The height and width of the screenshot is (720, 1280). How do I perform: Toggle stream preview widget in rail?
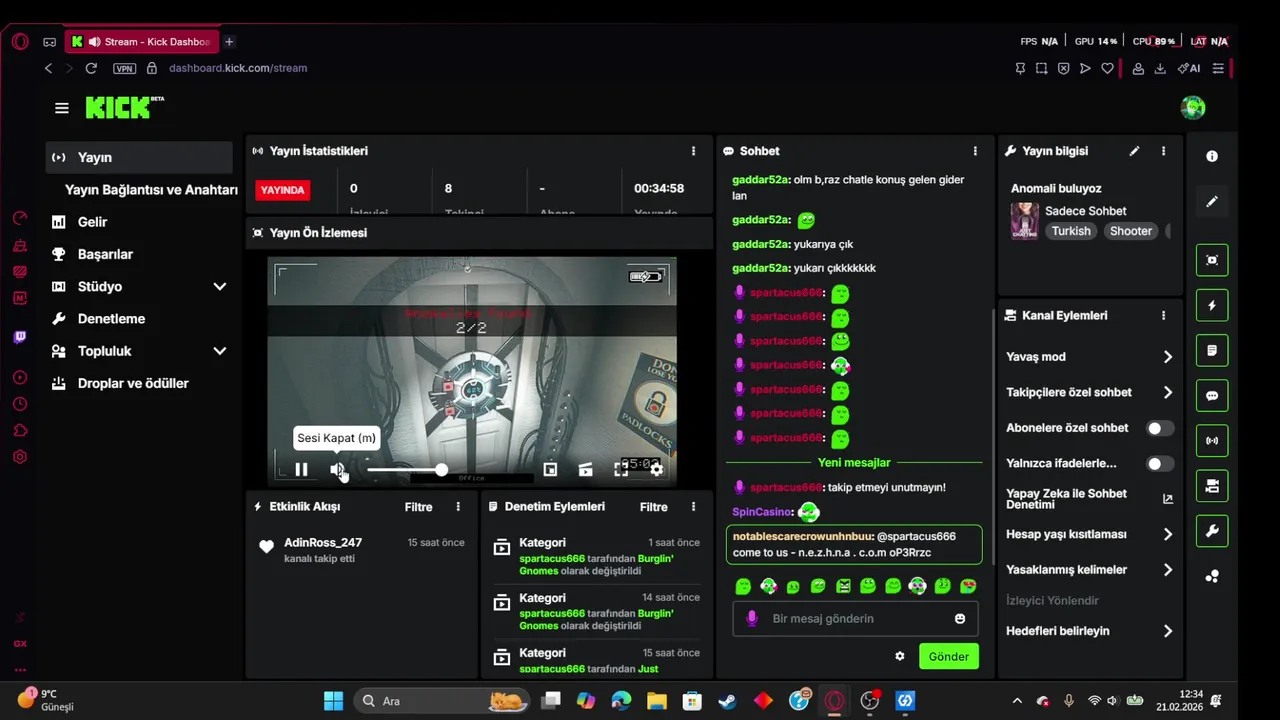pos(1212,260)
